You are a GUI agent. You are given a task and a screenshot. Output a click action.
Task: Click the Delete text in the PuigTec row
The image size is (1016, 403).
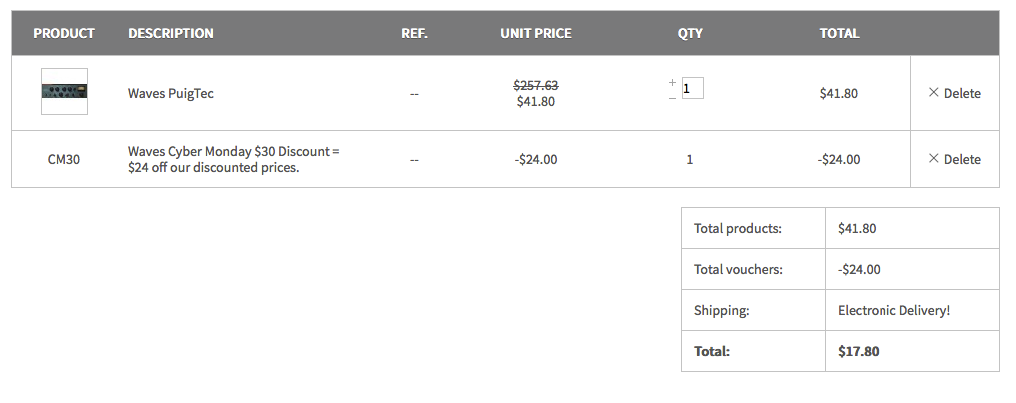click(x=962, y=93)
